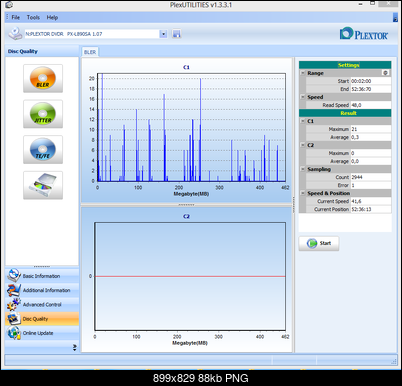Click the Current Speed value 41,6
This screenshot has width=402, height=386.
pos(371,201)
